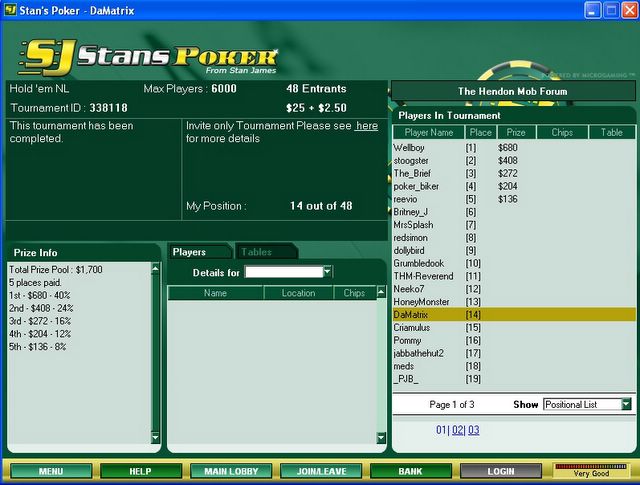
Task: Close the Stan's Poker window
Action: 630,10
